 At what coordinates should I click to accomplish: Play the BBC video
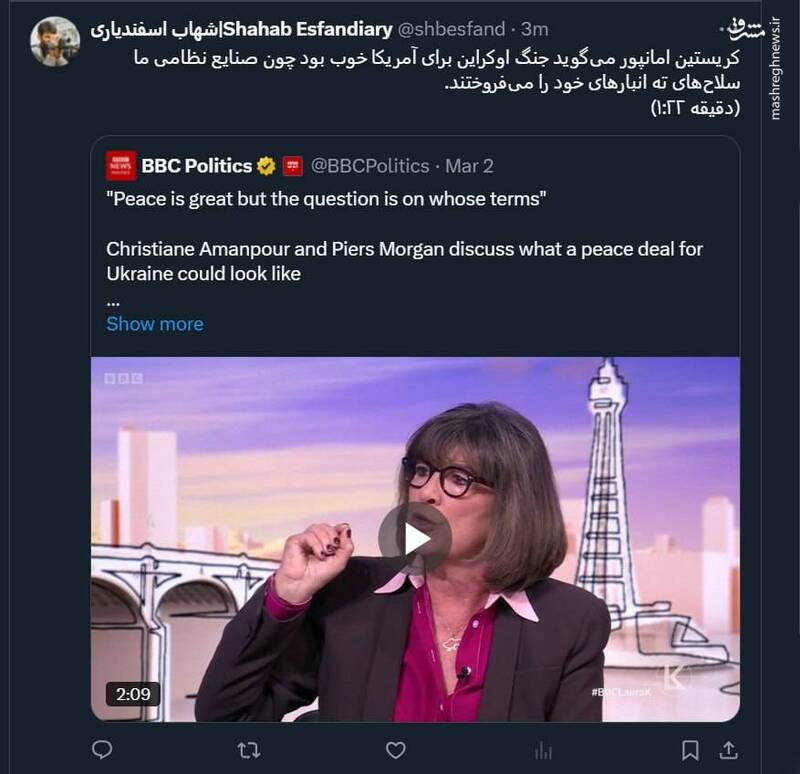[x=415, y=539]
